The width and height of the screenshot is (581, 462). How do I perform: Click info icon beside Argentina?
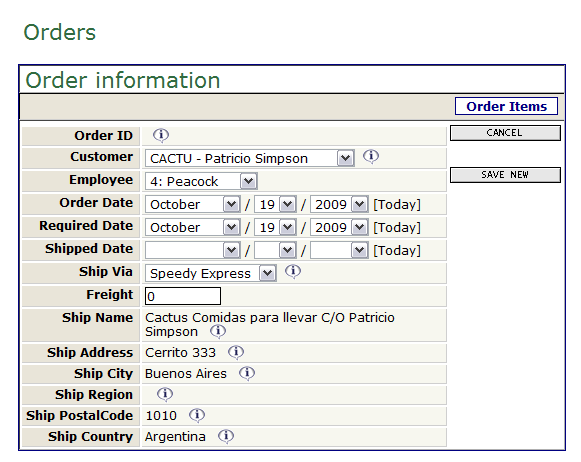point(226,436)
